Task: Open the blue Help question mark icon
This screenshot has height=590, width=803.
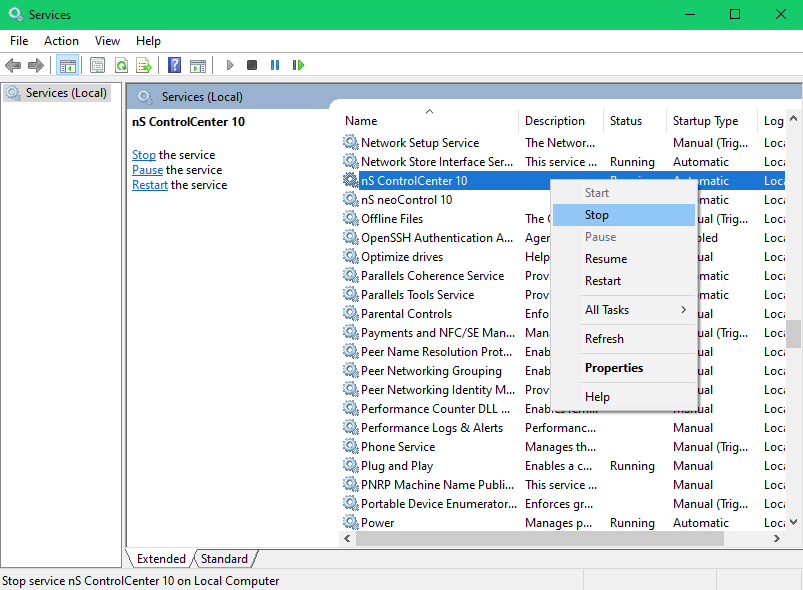Action: click(x=175, y=65)
